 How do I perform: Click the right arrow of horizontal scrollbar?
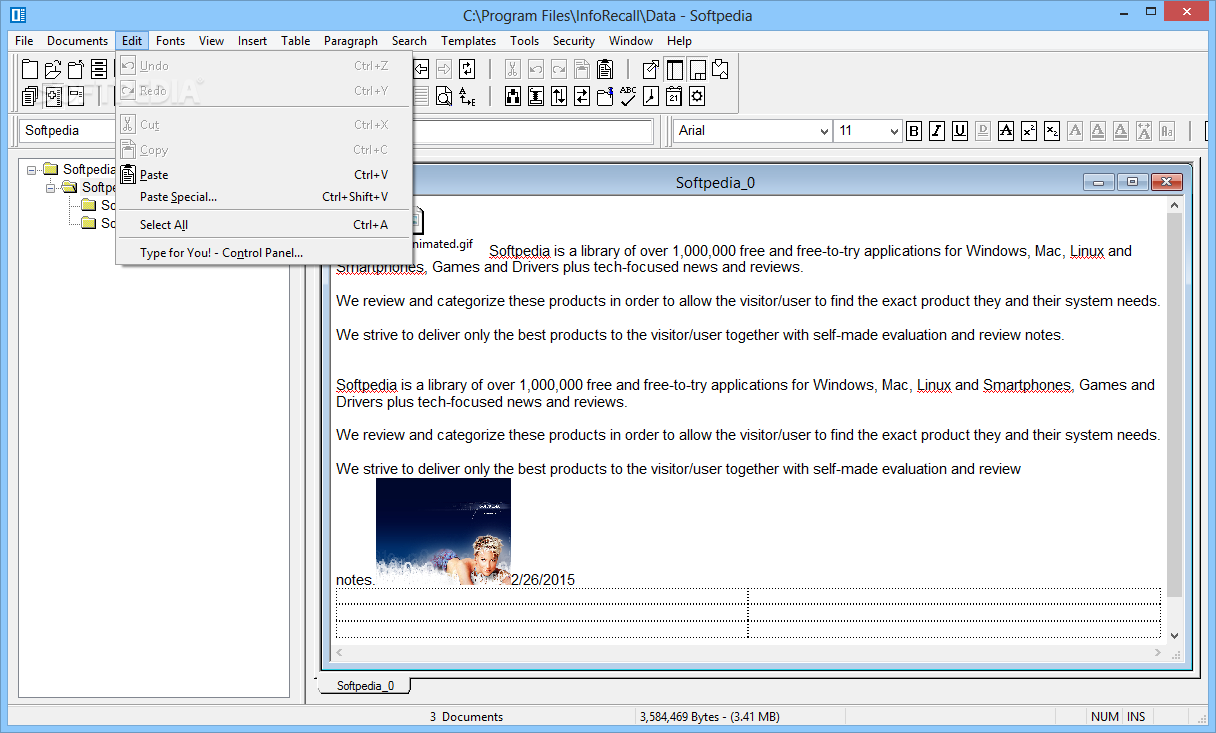coord(1158,652)
